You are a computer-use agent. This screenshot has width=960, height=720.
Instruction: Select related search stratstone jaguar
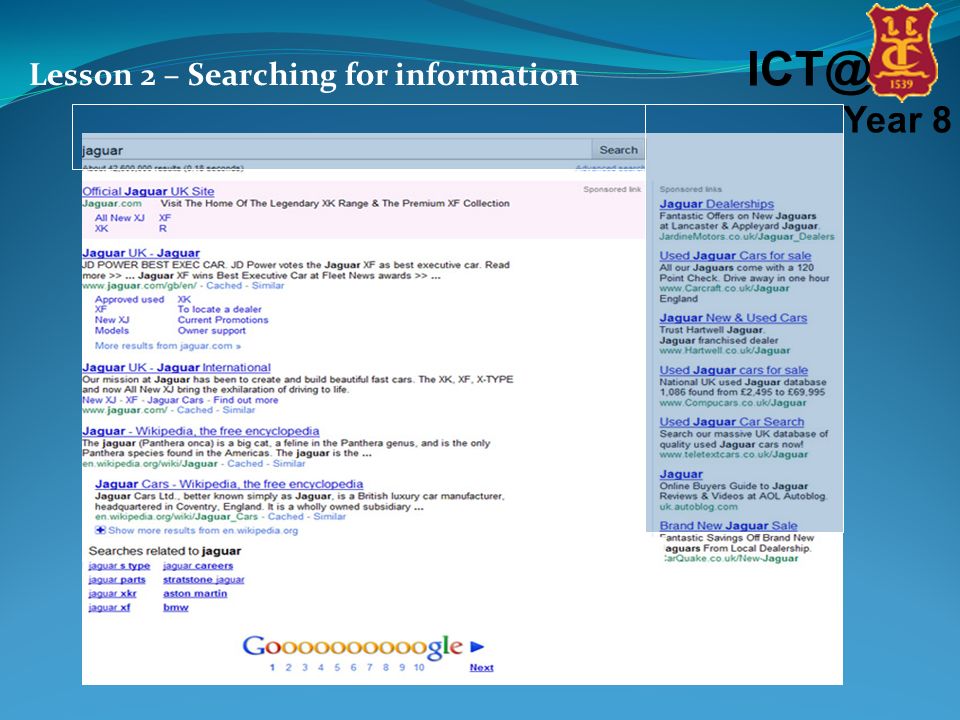click(203, 579)
